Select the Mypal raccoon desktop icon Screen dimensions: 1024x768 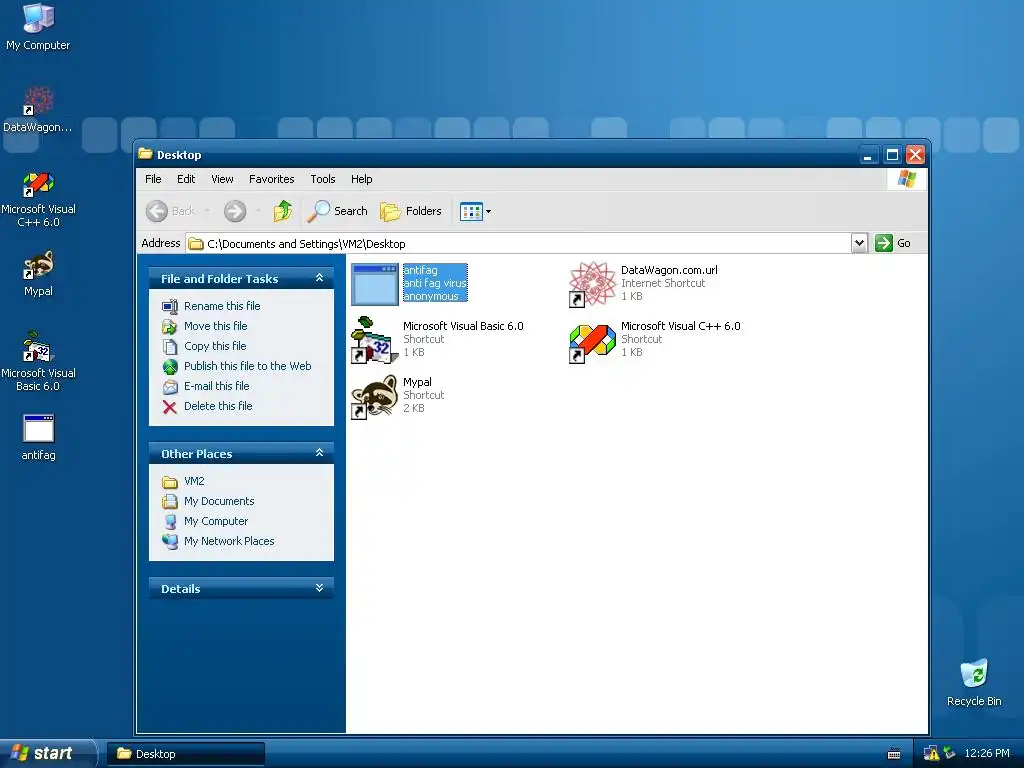tap(38, 274)
